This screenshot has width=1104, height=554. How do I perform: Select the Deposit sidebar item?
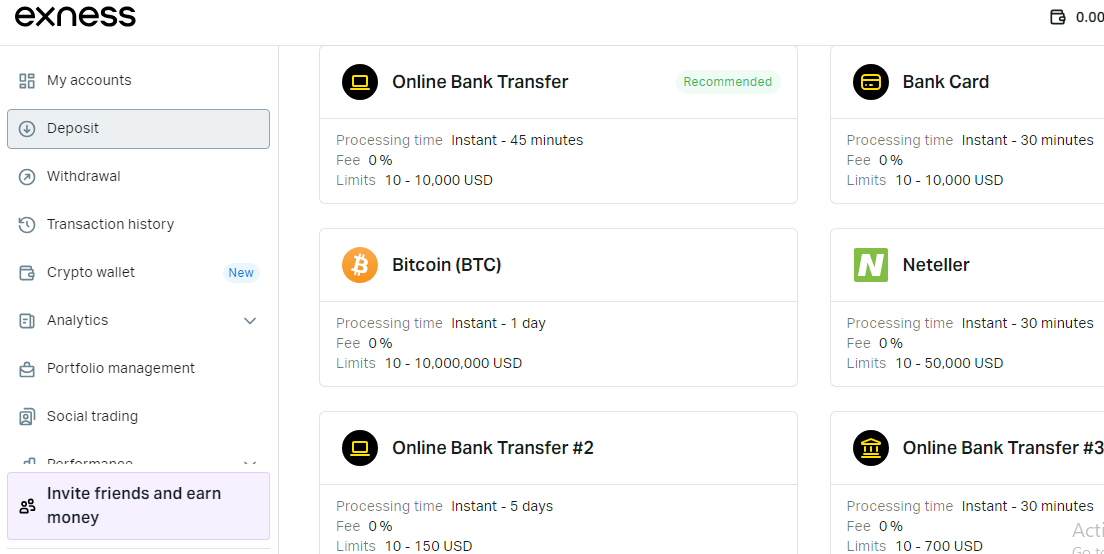139,129
